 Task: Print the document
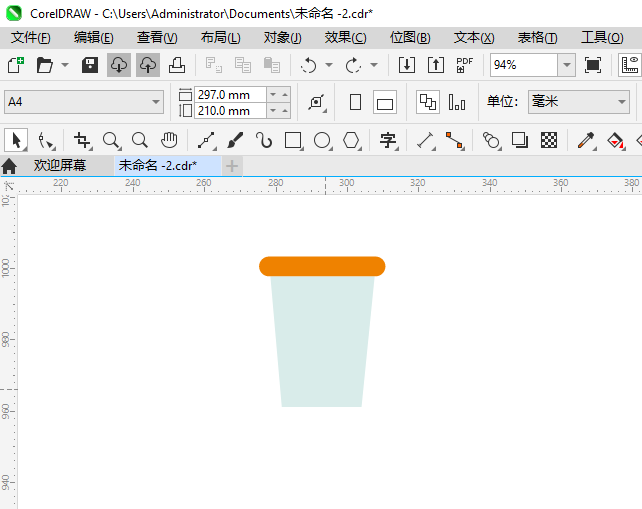pyautogui.click(x=177, y=65)
